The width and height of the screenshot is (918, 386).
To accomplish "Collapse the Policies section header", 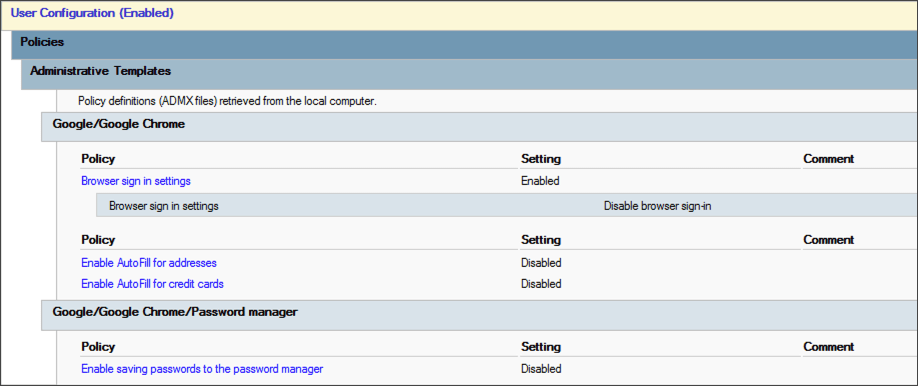I will coord(464,44).
